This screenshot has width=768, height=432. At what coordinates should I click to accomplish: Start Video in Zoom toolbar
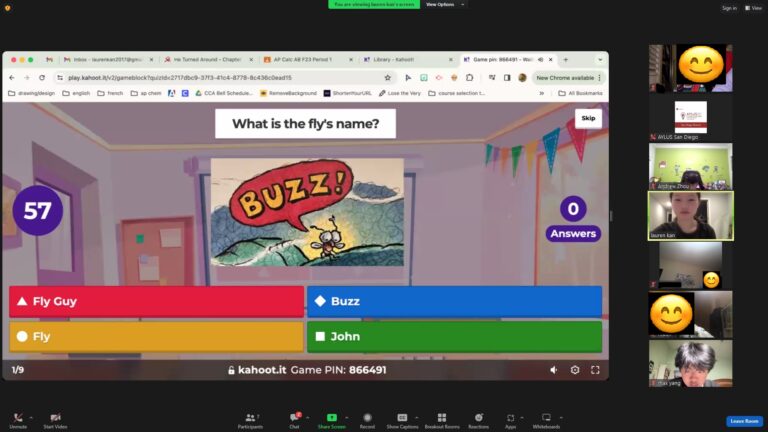[x=55, y=420]
